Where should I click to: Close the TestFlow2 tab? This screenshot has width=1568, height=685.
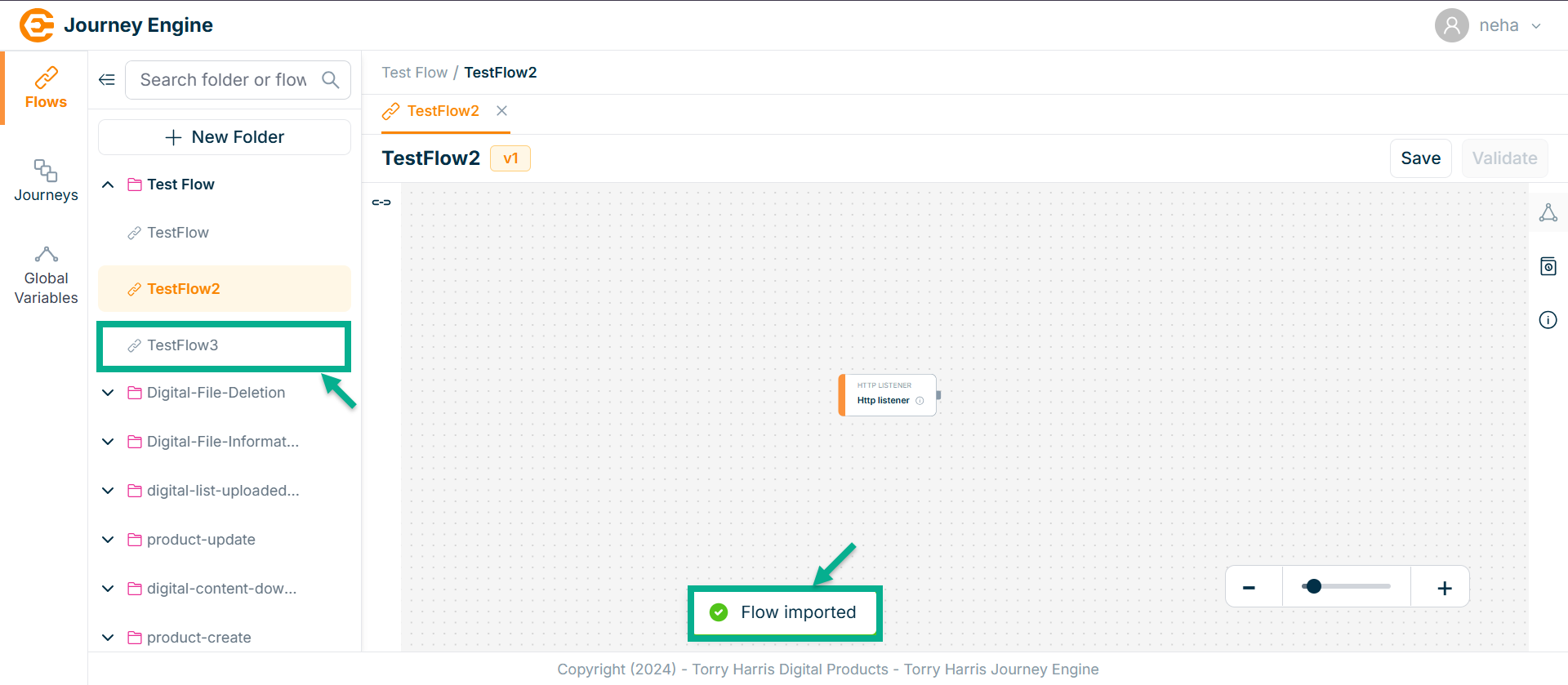[x=502, y=111]
